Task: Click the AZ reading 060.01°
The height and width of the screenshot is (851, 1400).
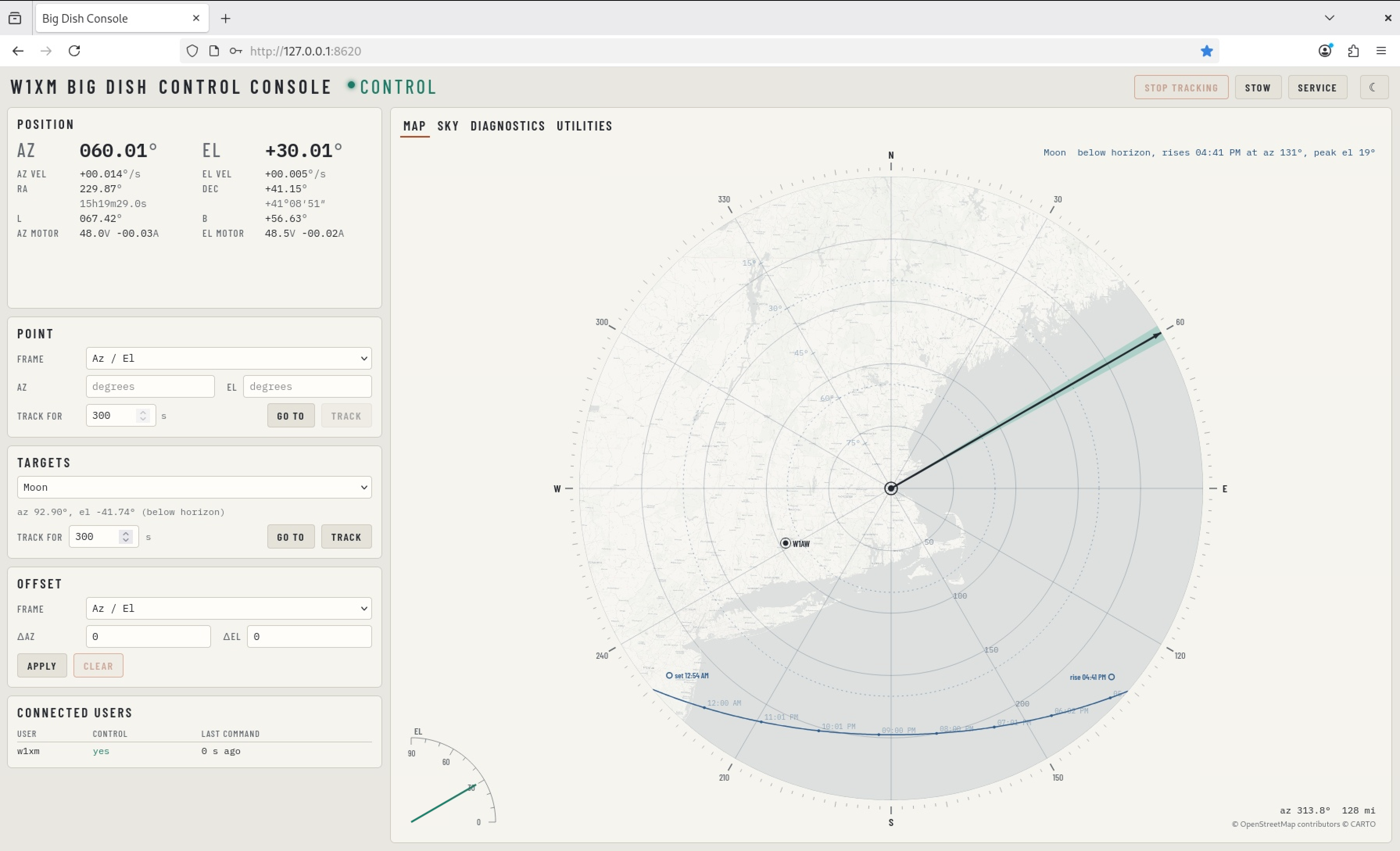Action: [x=118, y=150]
